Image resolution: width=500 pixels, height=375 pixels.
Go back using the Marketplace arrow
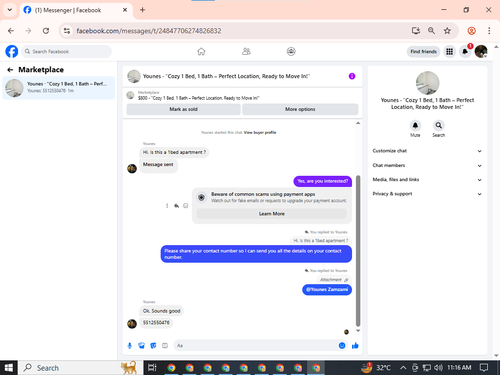click(x=10, y=70)
